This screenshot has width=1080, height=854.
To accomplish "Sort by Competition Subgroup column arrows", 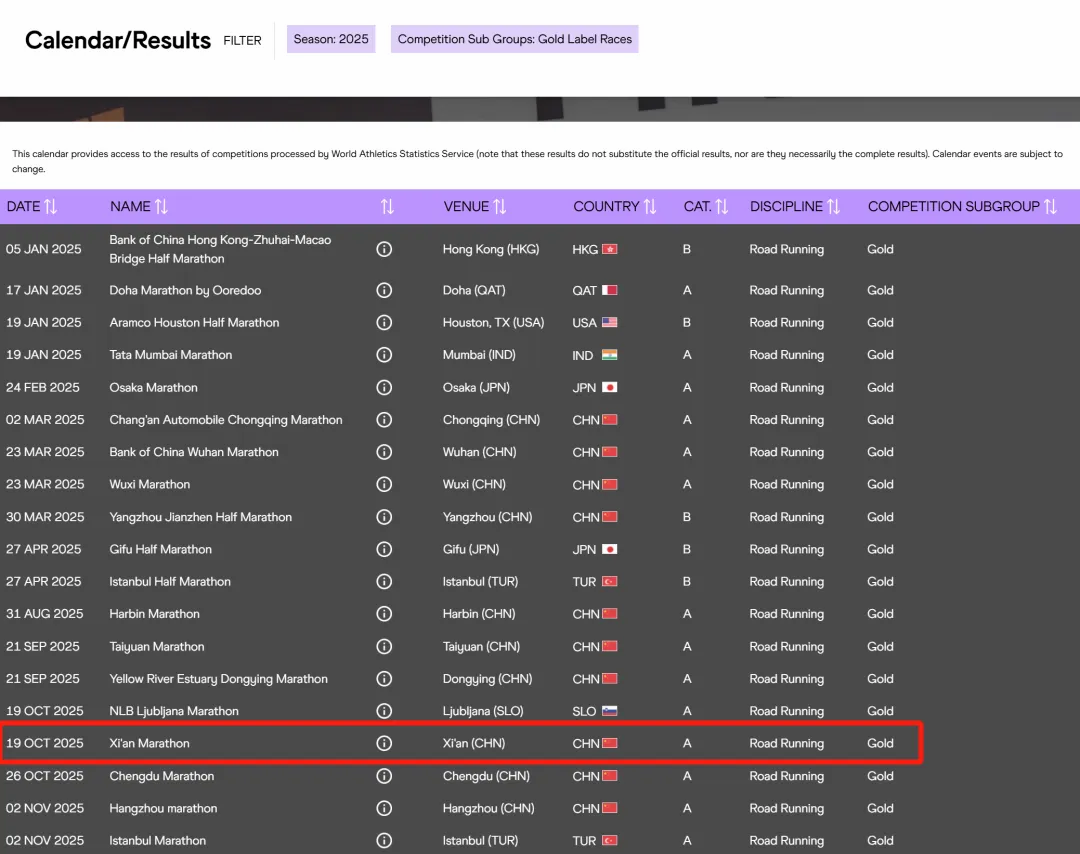I will 1050,207.
